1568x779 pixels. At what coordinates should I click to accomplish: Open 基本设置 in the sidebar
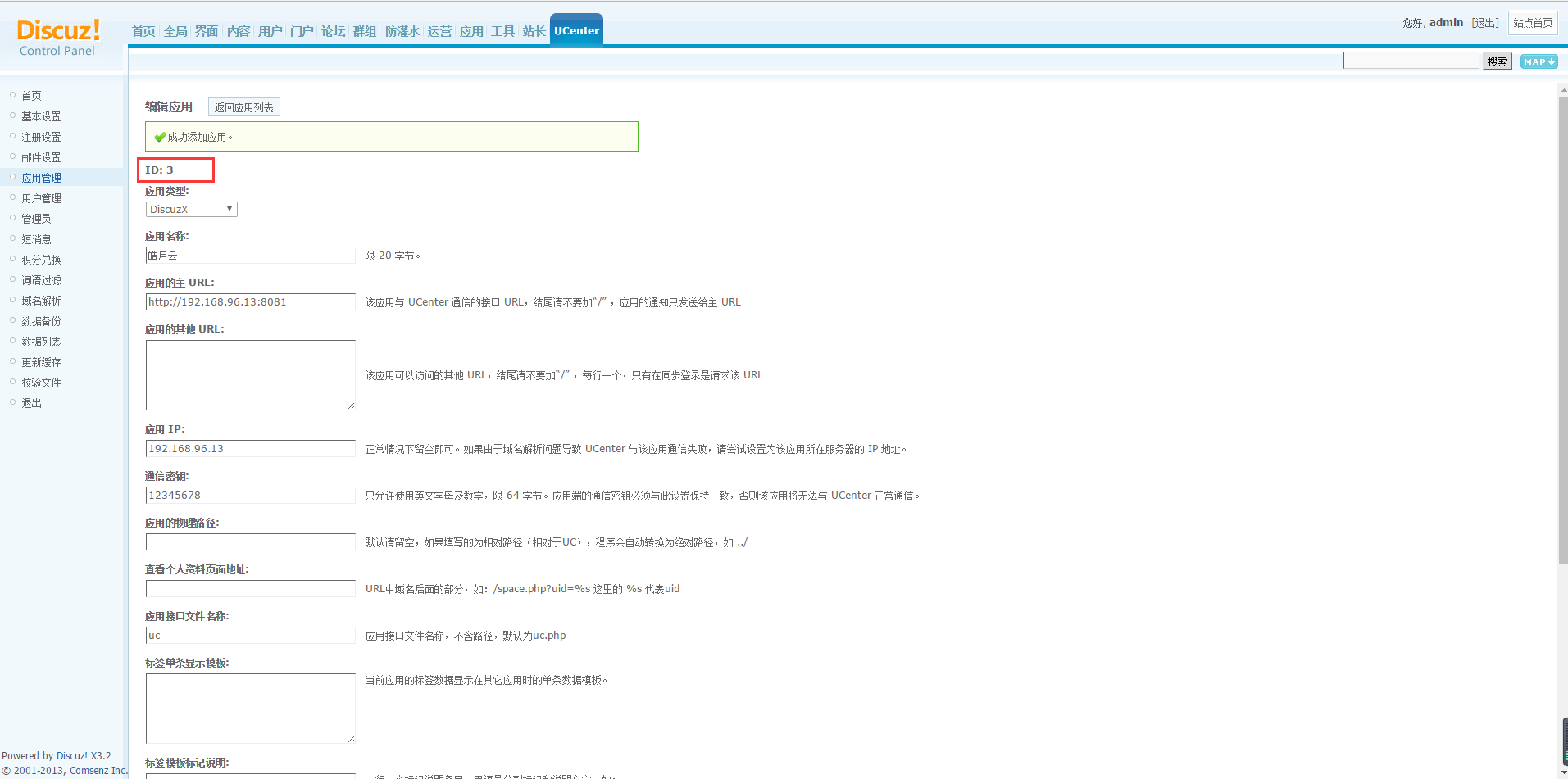[x=41, y=116]
